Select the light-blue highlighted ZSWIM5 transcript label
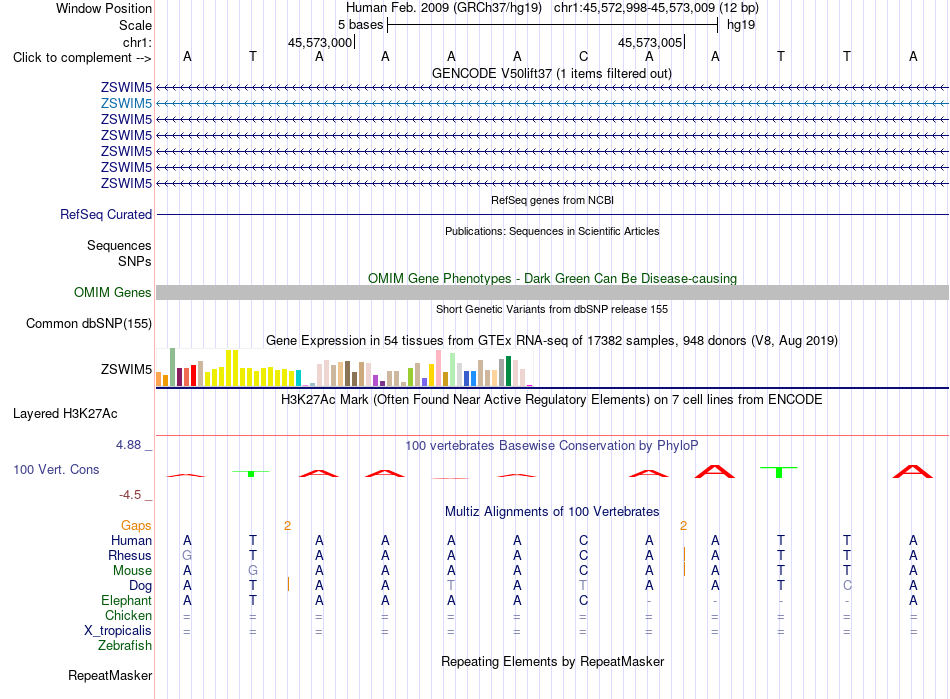This screenshot has width=950, height=699. 126,104
